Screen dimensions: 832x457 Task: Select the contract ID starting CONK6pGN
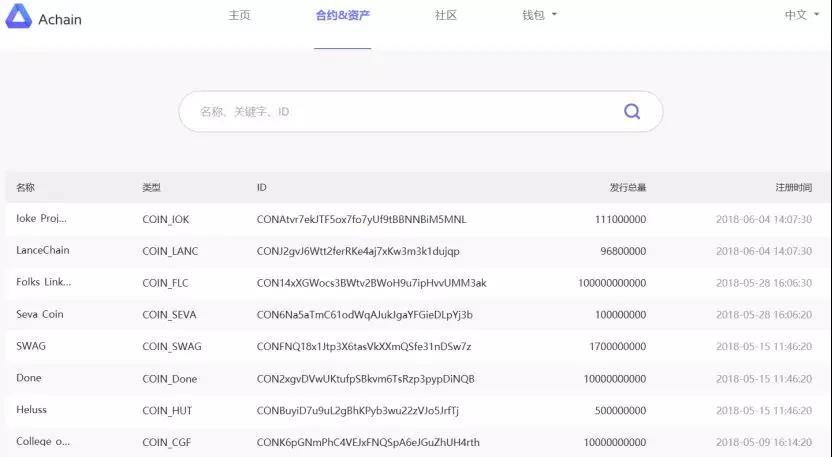[368, 443]
